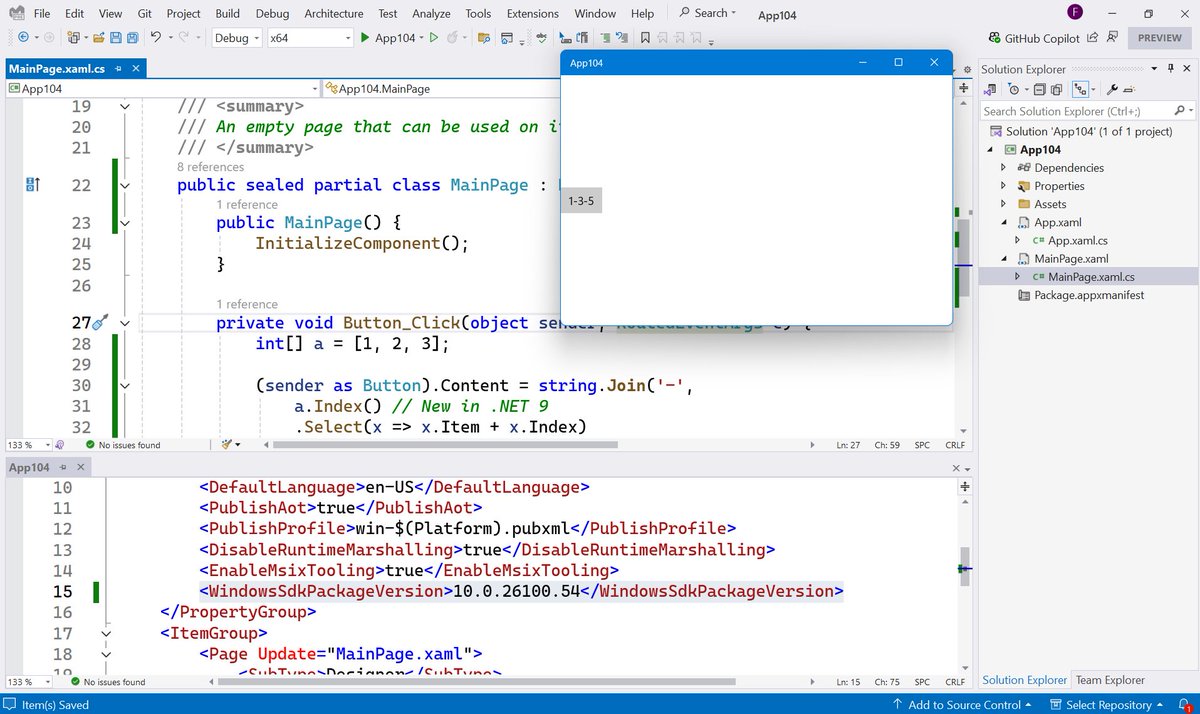Toggle Sync with Active Document tree icon
The height and width of the screenshot is (714, 1200).
click(x=1081, y=89)
